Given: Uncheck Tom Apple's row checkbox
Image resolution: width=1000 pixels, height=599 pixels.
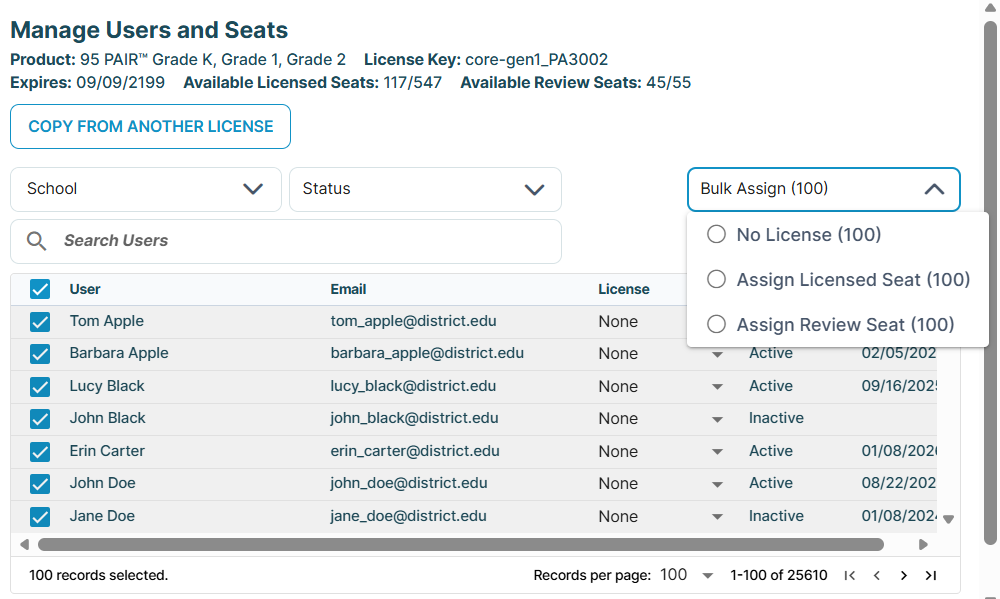Looking at the screenshot, I should tap(40, 322).
